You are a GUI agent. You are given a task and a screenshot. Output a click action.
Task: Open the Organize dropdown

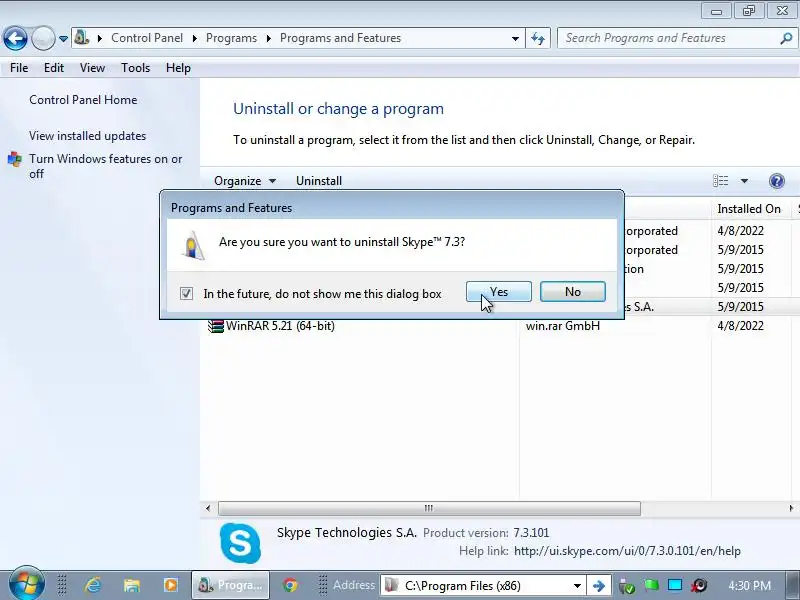tap(245, 181)
